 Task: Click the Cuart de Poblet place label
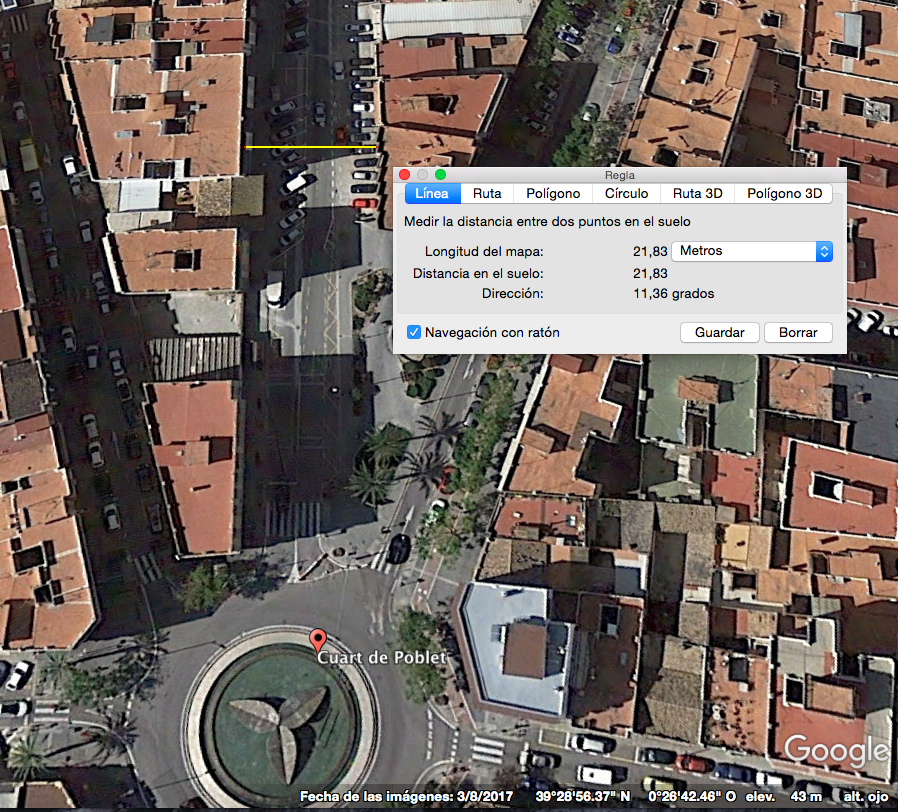381,658
